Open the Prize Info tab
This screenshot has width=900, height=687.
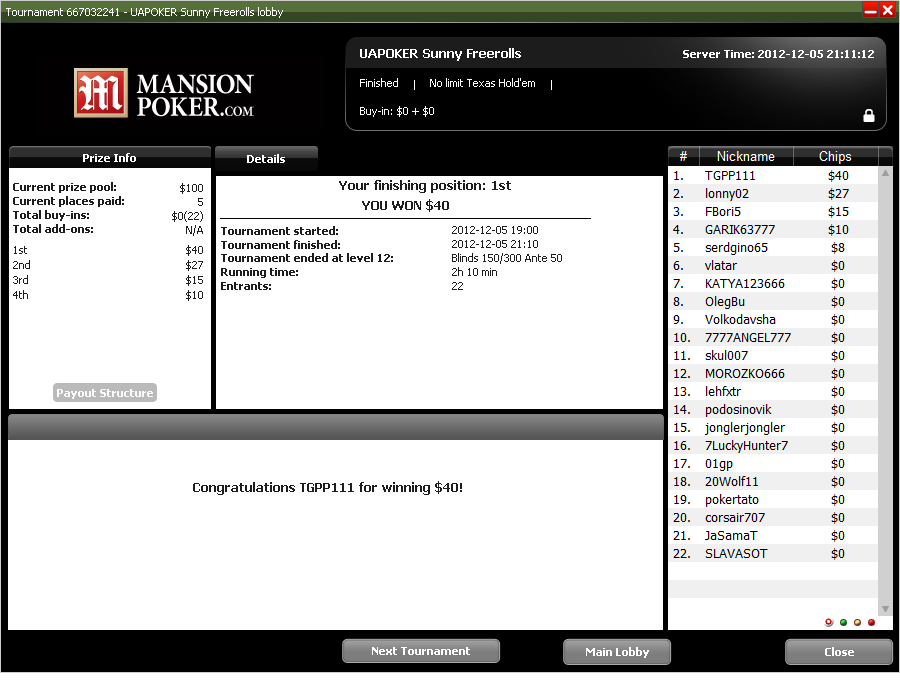tap(110, 158)
